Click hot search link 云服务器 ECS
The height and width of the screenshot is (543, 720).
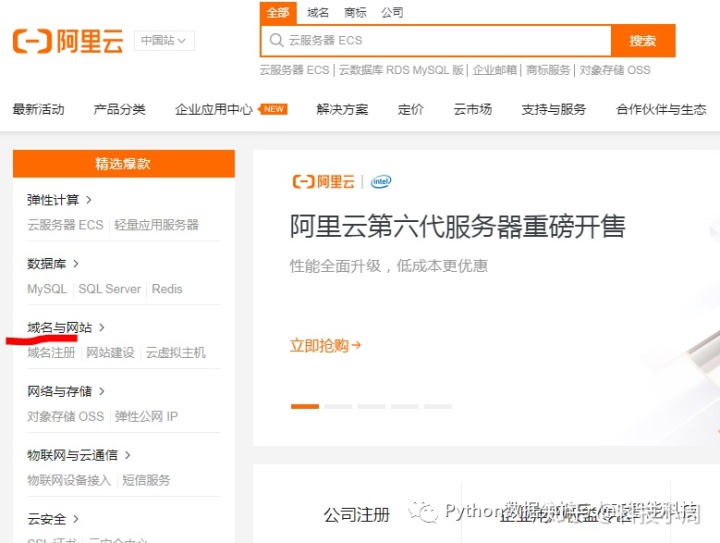(x=294, y=70)
